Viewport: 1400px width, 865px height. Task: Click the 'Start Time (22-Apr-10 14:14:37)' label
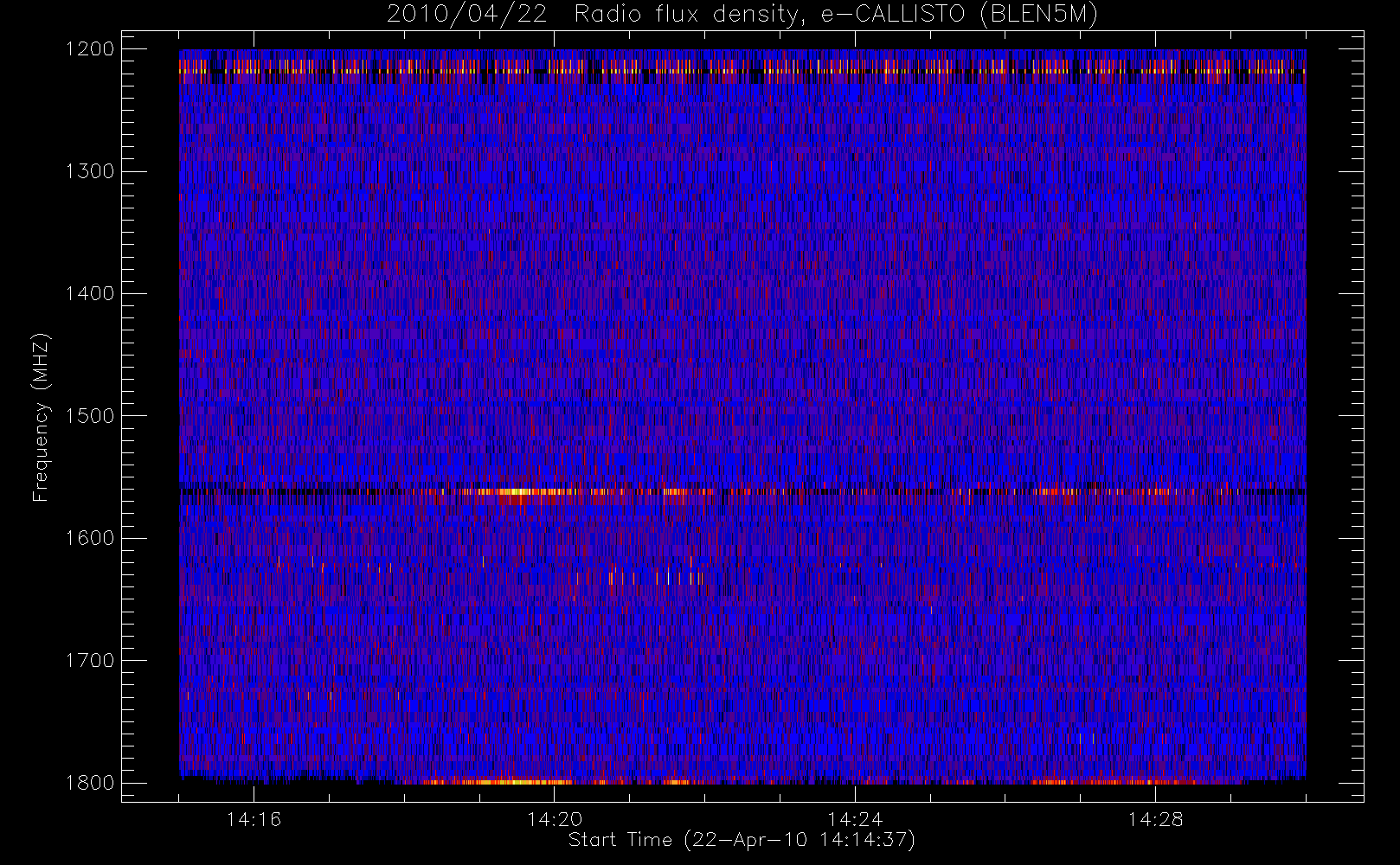[742, 840]
